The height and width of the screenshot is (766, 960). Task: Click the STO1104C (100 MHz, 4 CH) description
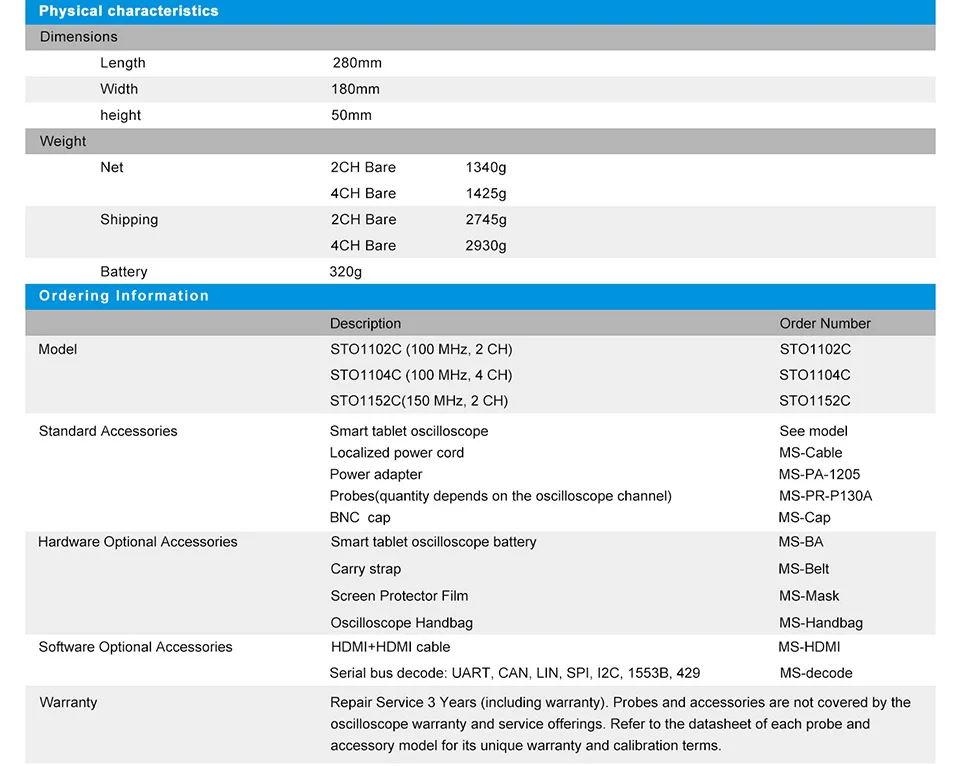pyautogui.click(x=421, y=375)
